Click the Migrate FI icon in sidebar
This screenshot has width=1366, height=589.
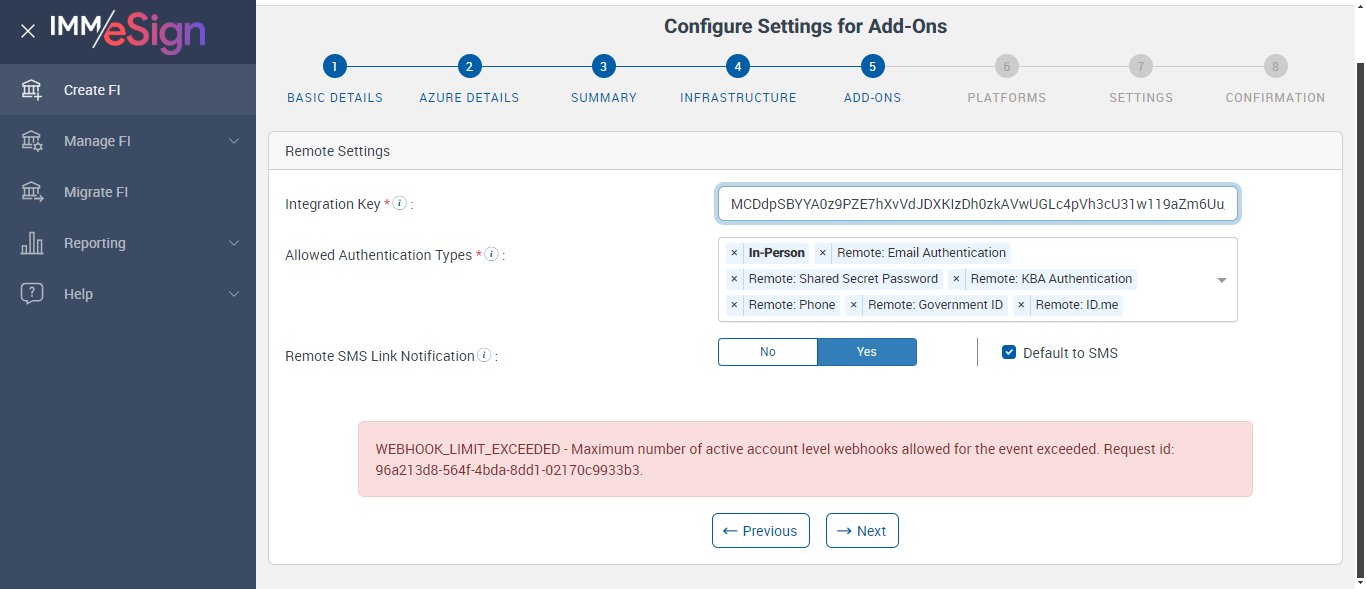pos(32,192)
